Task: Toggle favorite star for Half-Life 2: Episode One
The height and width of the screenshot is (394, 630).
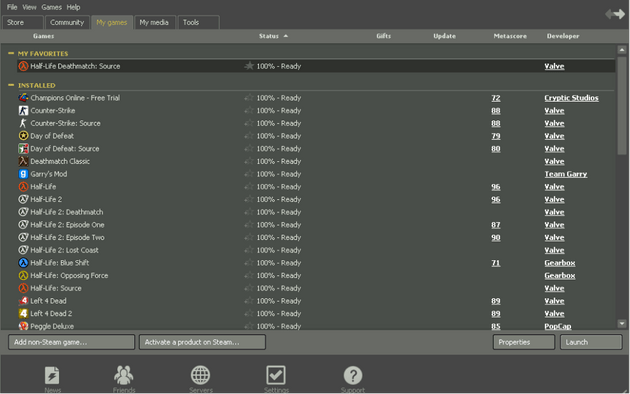Action: click(249, 224)
